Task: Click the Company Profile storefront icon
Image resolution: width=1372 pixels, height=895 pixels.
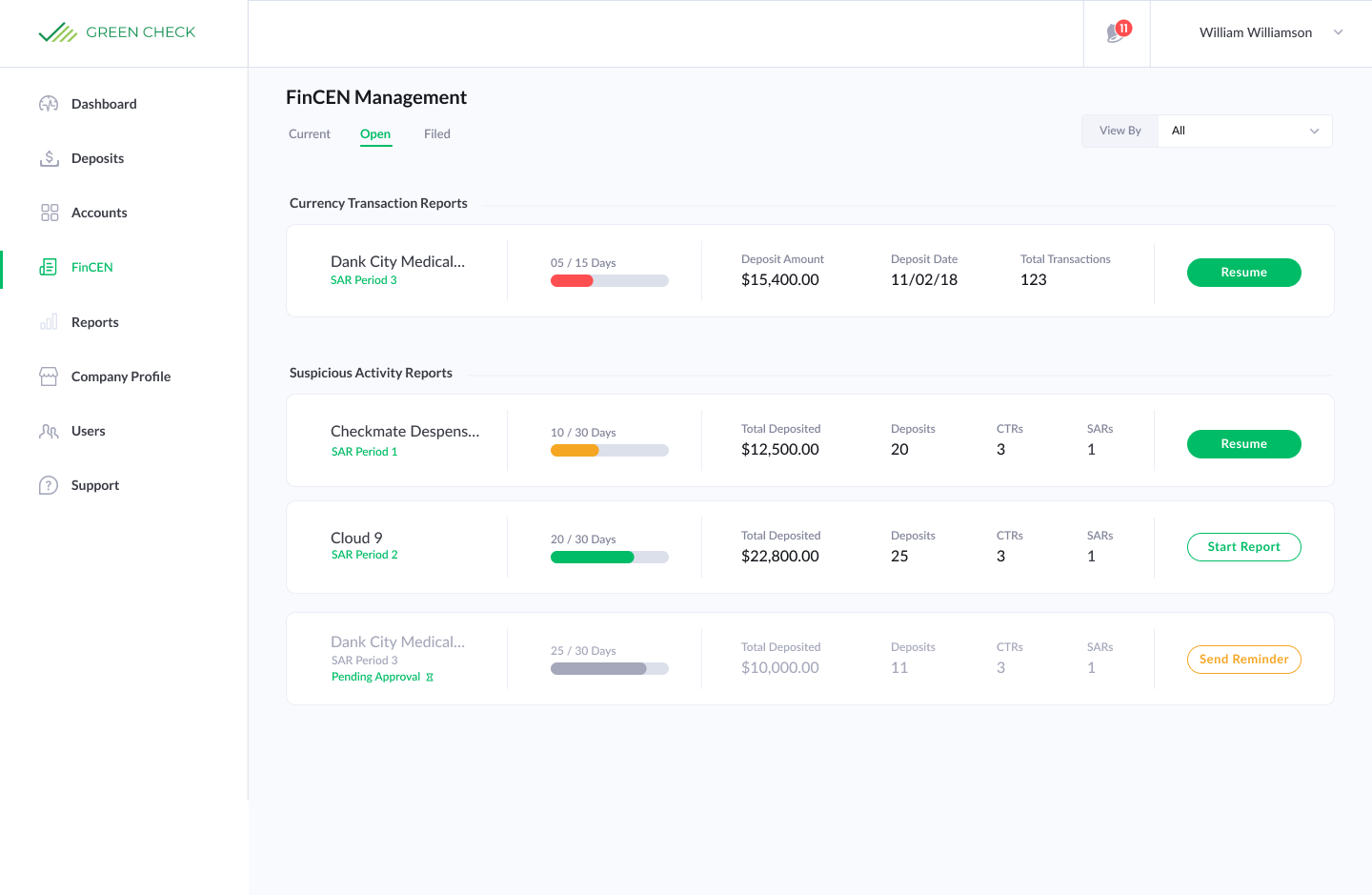Action: point(49,376)
